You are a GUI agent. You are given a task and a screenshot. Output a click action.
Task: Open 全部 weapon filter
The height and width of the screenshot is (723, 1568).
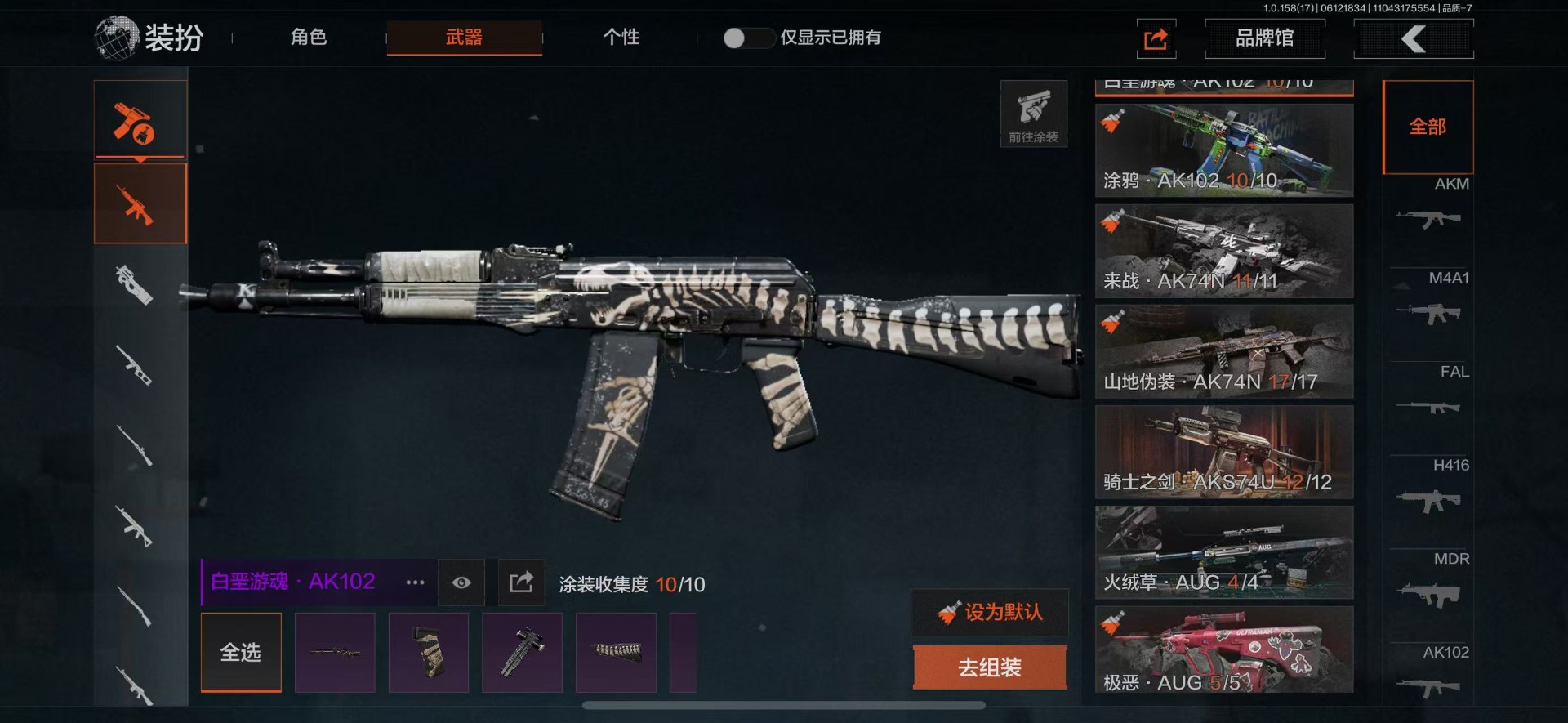point(1428,127)
